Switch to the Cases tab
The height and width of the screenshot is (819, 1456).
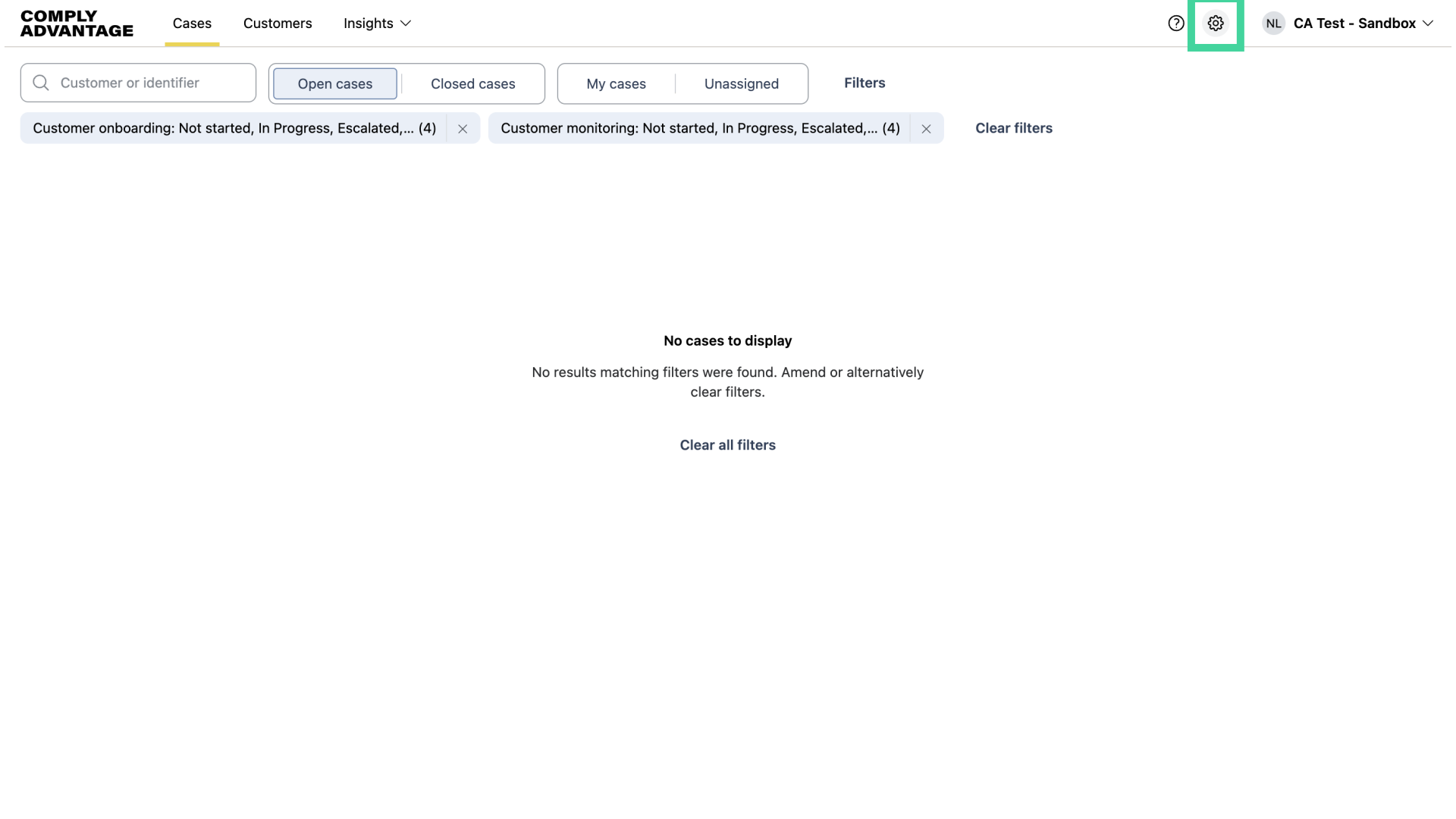tap(192, 24)
